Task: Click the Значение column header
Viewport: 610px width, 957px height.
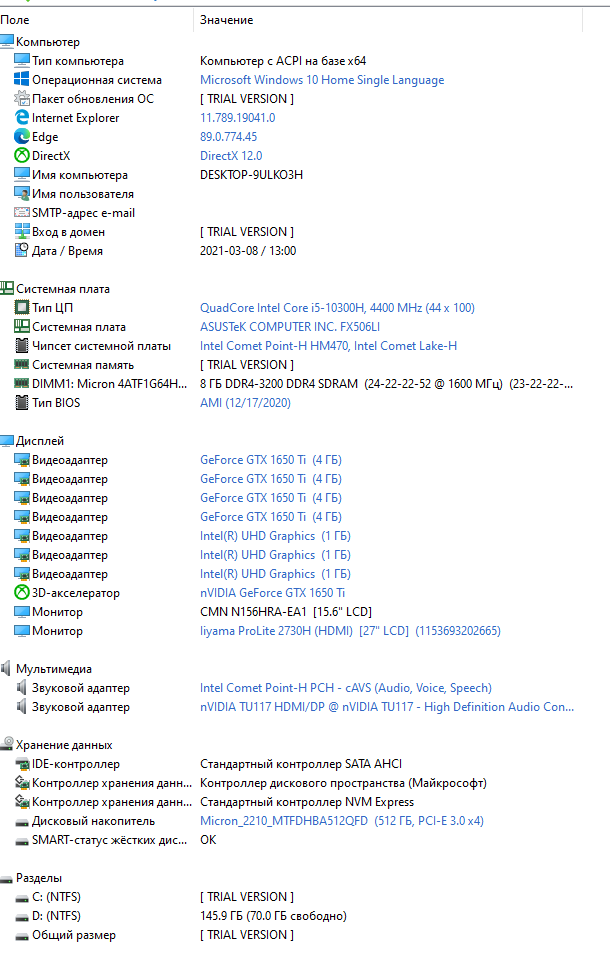Action: point(227,20)
